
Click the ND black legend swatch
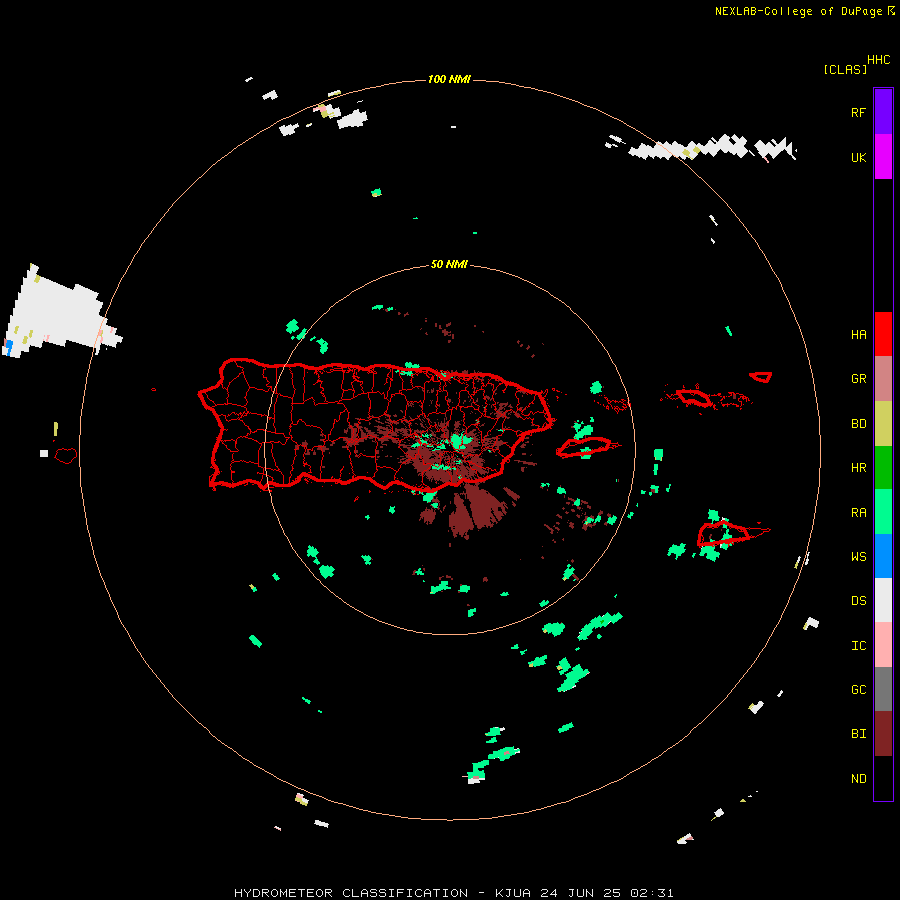(x=883, y=778)
